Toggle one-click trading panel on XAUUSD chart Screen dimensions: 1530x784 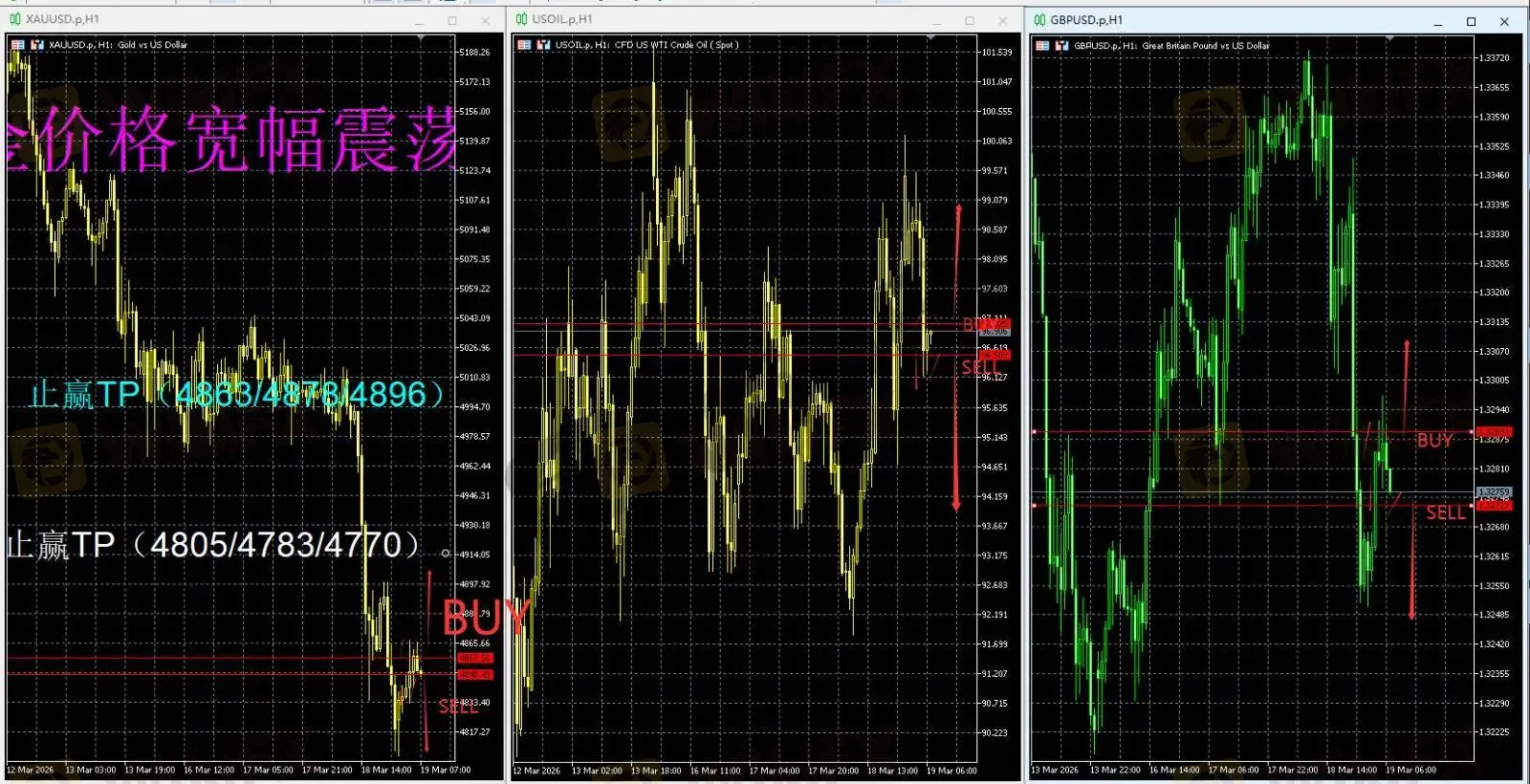(x=37, y=45)
